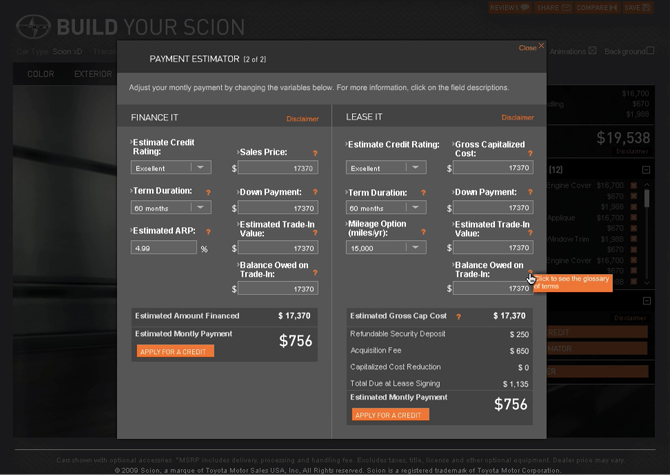
Task: Edit the Estimated ARP field
Action: click(x=164, y=248)
